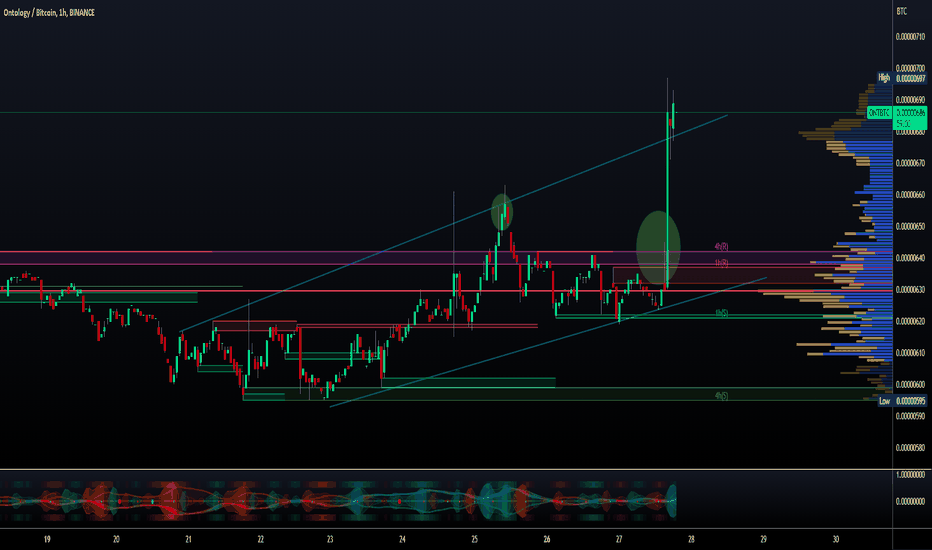Click the 0.00000670 price axis label
Screen dimensions: 932x550
tap(910, 163)
